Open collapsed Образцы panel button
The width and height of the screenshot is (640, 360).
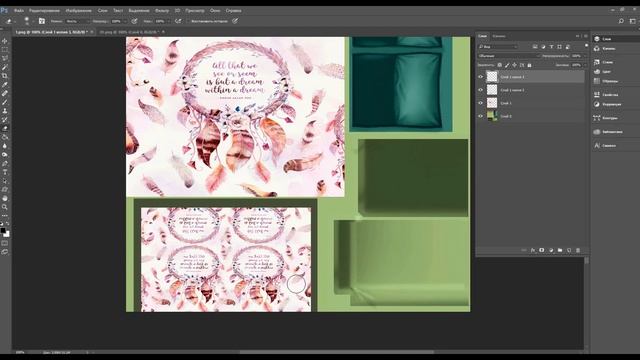tap(606, 81)
